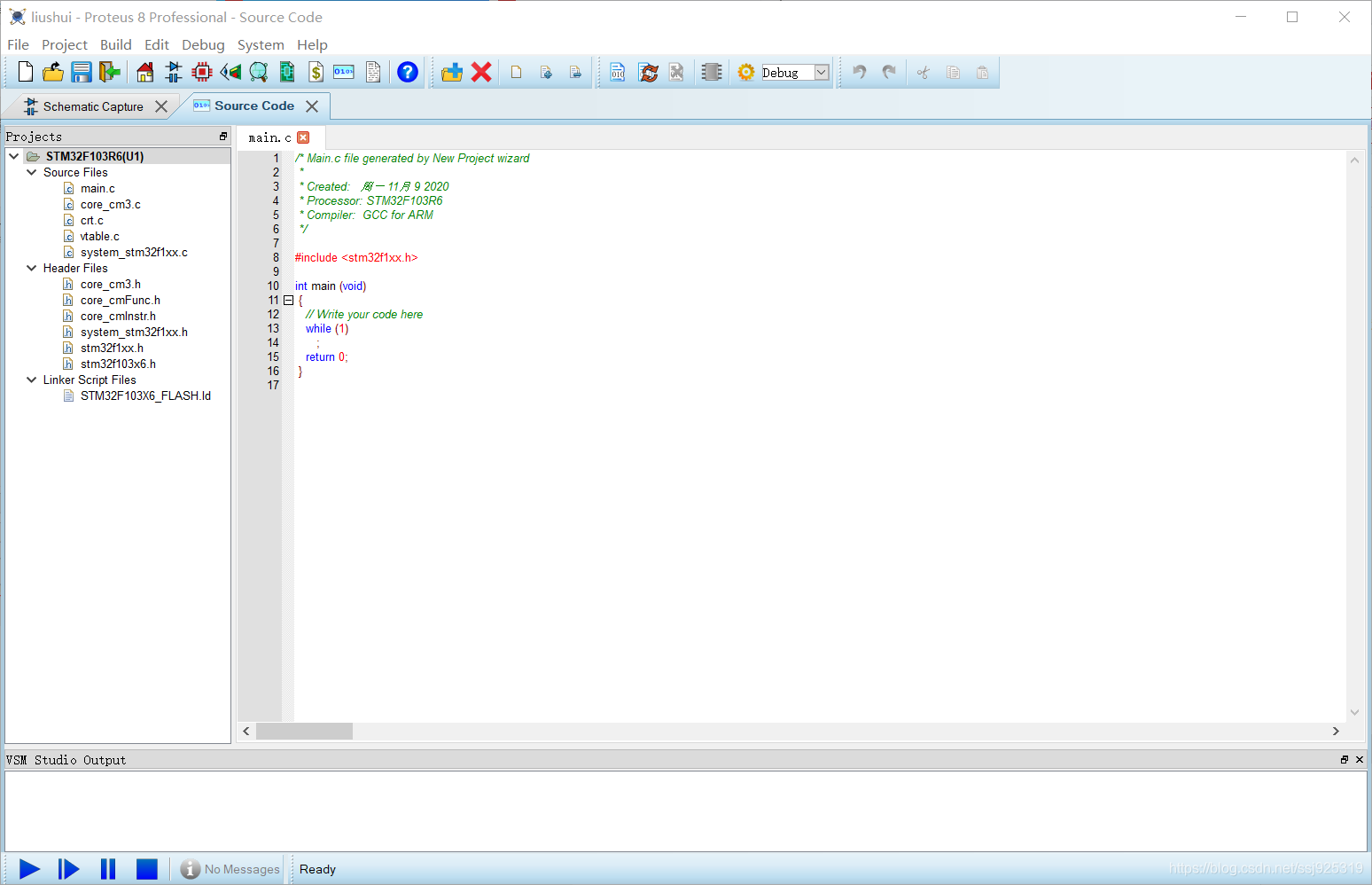Viewport: 1372px width, 885px height.
Task: Click editor horizontal scrollbar thumb
Action: tap(304, 731)
